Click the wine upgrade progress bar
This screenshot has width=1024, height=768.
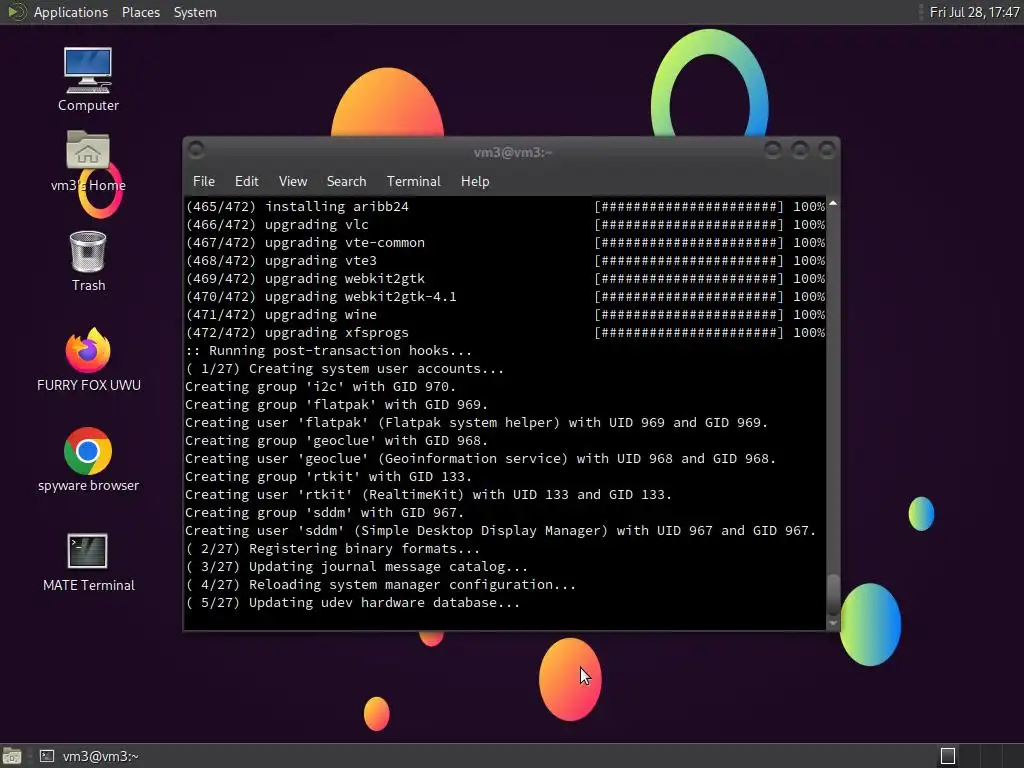[x=688, y=315]
